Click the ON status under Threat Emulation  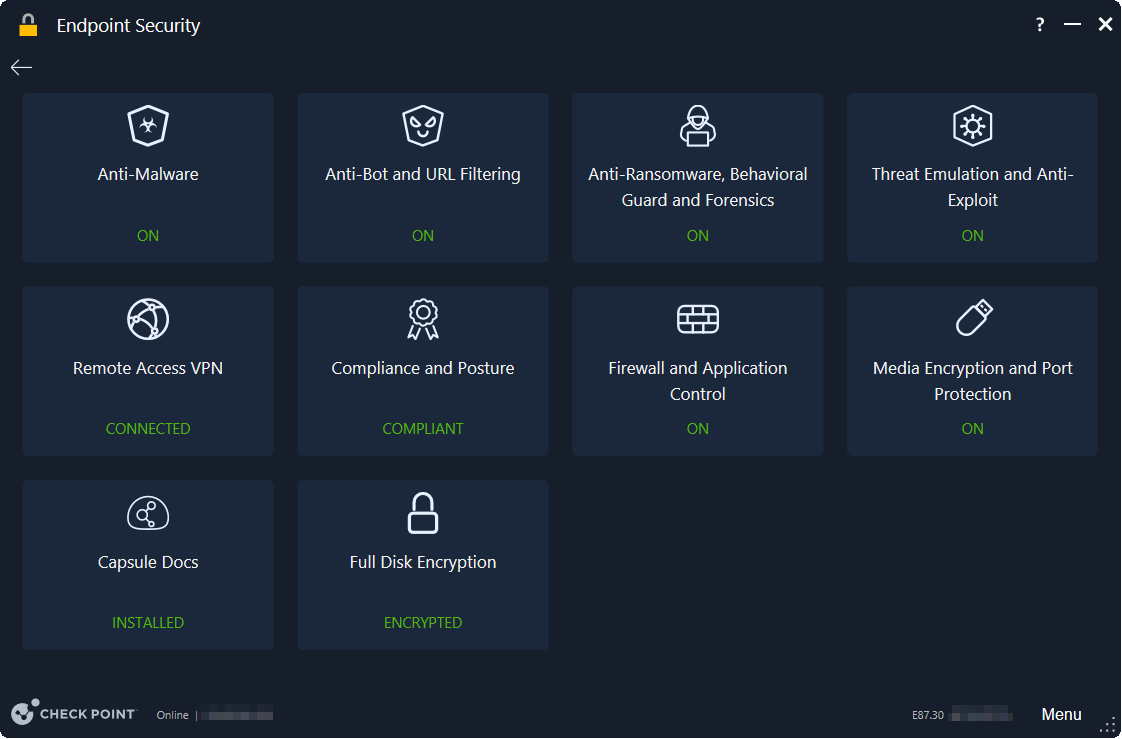tap(972, 235)
